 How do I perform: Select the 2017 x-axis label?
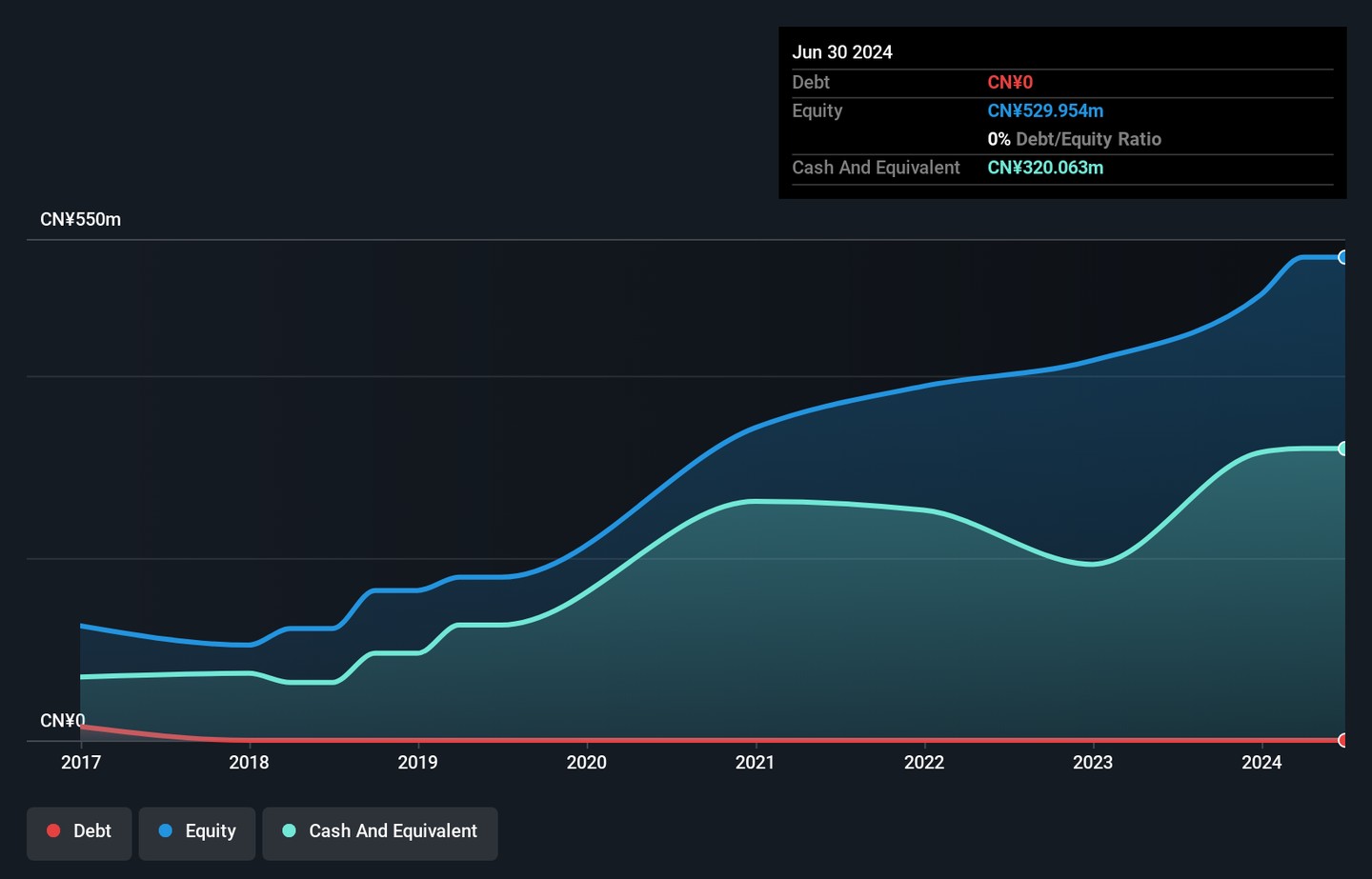81,762
